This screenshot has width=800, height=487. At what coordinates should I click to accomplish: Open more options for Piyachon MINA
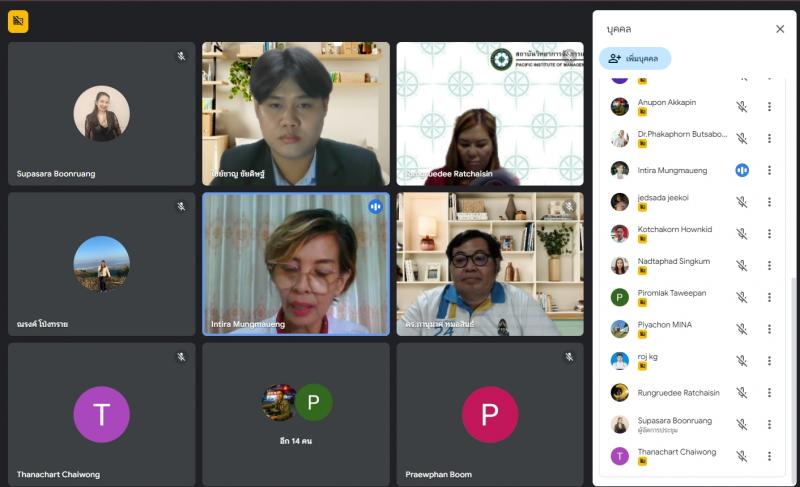(x=769, y=329)
